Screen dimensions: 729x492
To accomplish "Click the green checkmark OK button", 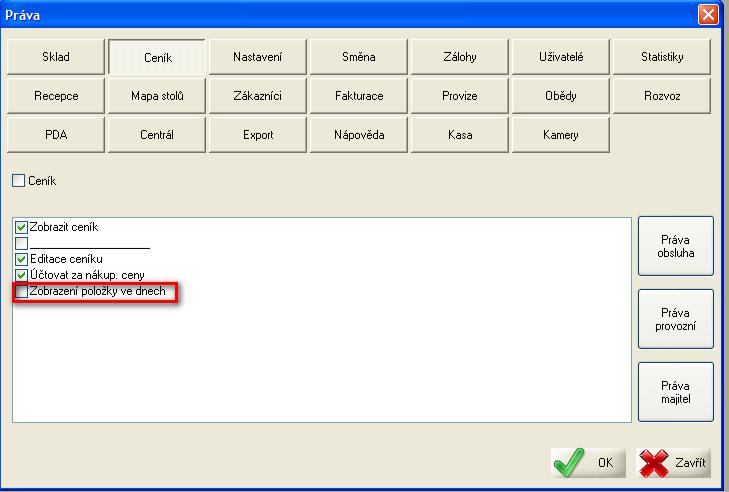I will point(588,463).
